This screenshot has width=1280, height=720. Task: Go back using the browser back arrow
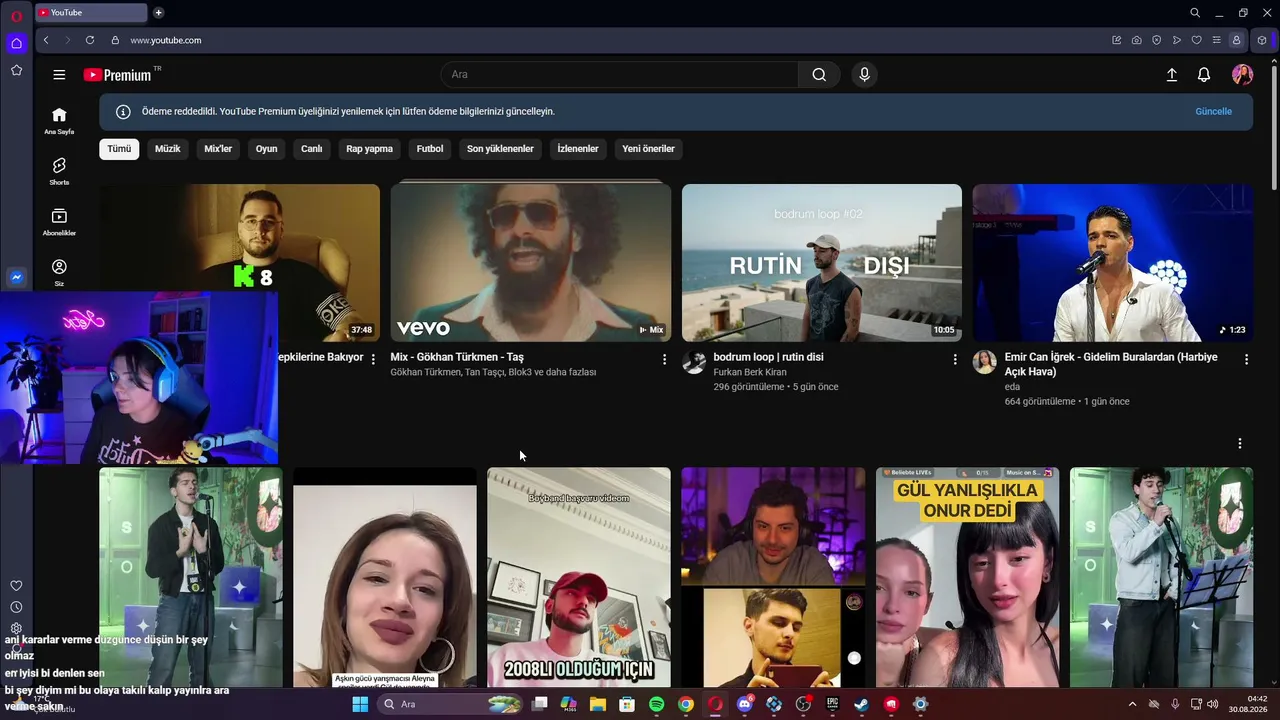pyautogui.click(x=46, y=40)
